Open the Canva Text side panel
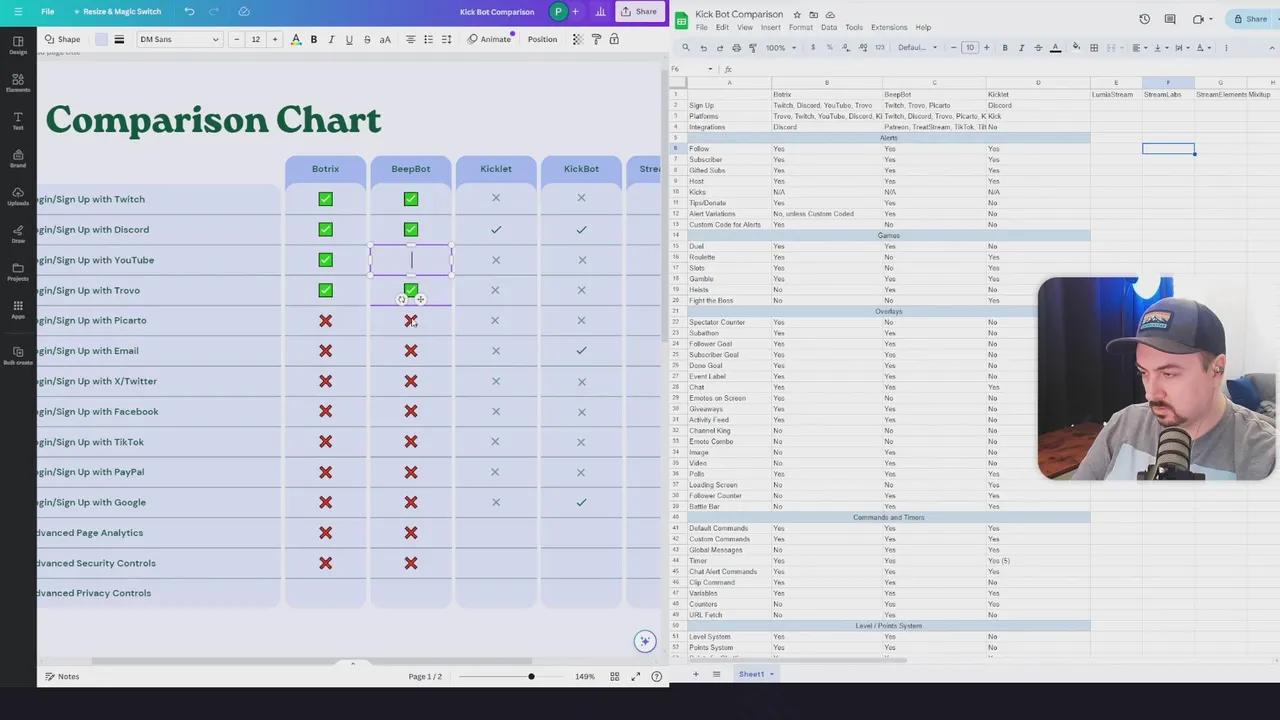Screen dimensions: 1280x720 click(18, 121)
